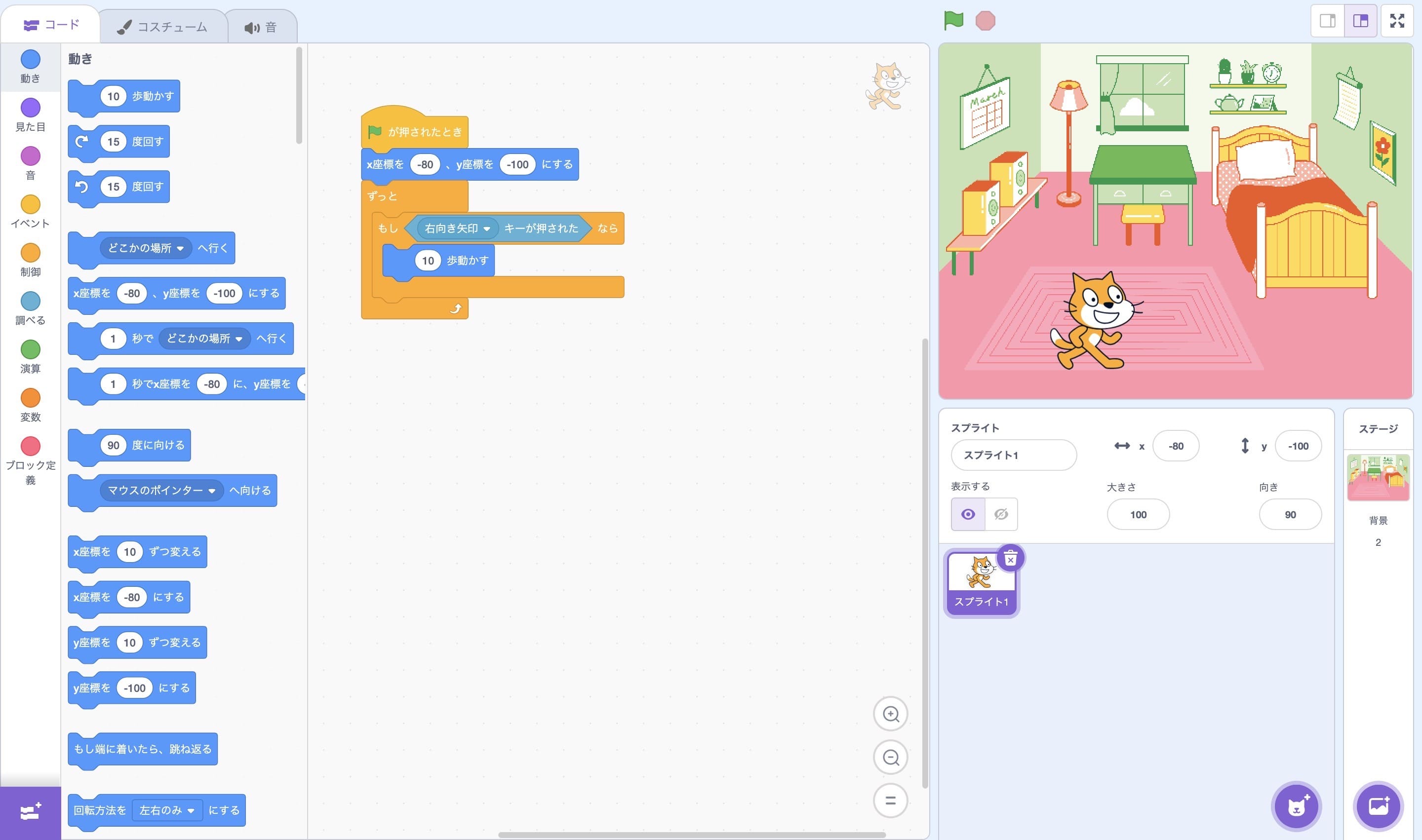Click the red stop button

point(986,21)
